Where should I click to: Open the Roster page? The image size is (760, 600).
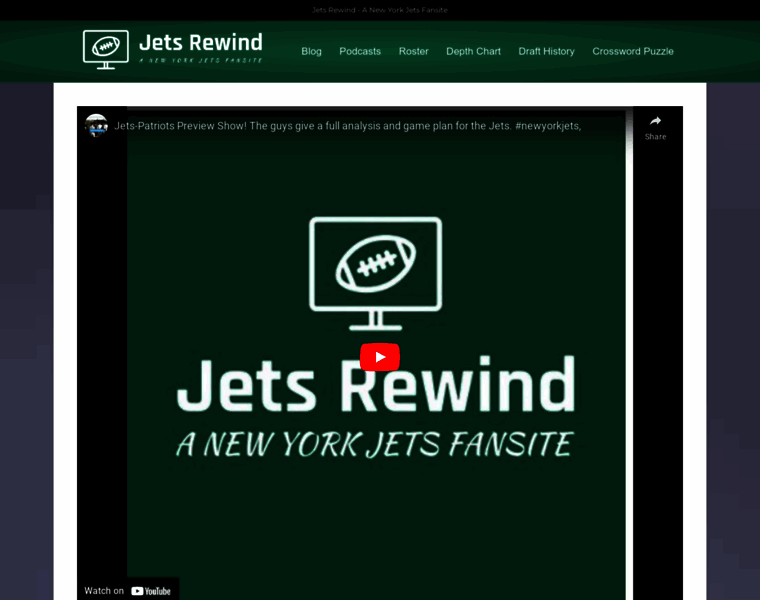tap(413, 51)
